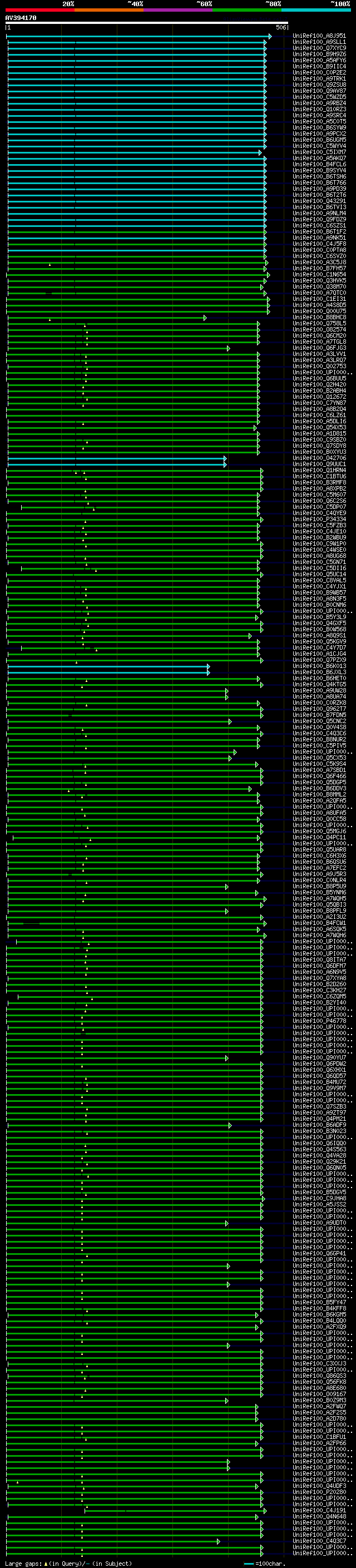Screen dimensions: 356x1568
Task: Select hit label UniRef100_Q7PZX9
Action: (319, 660)
